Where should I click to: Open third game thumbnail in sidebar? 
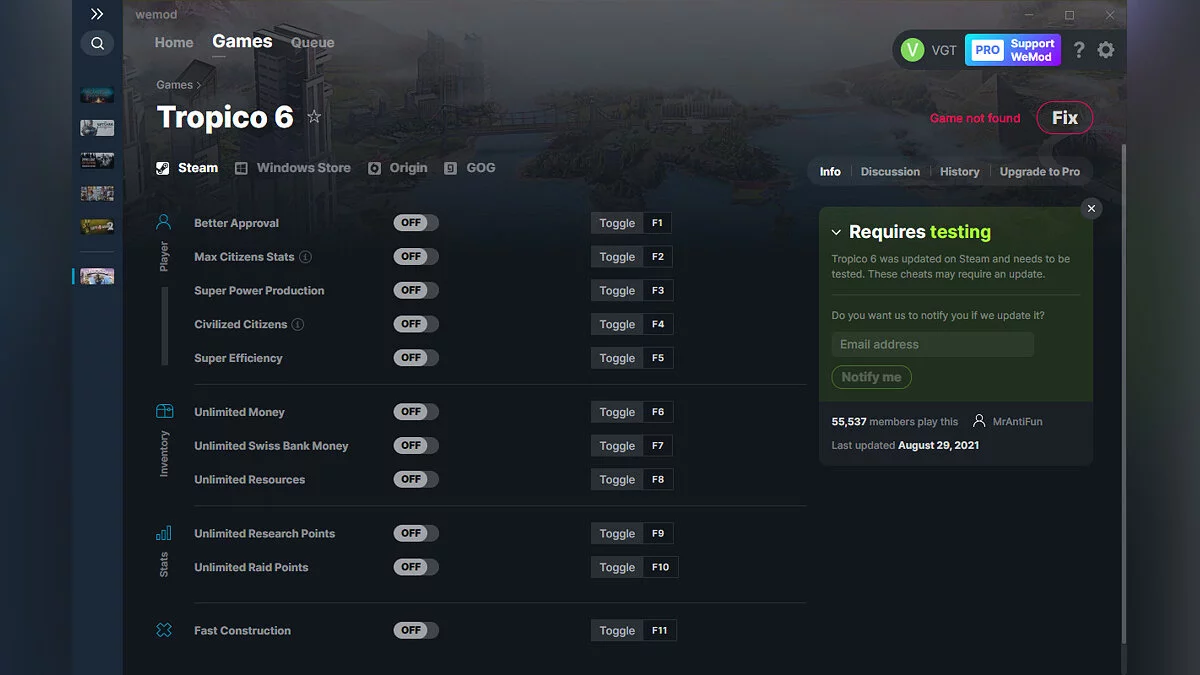97,161
